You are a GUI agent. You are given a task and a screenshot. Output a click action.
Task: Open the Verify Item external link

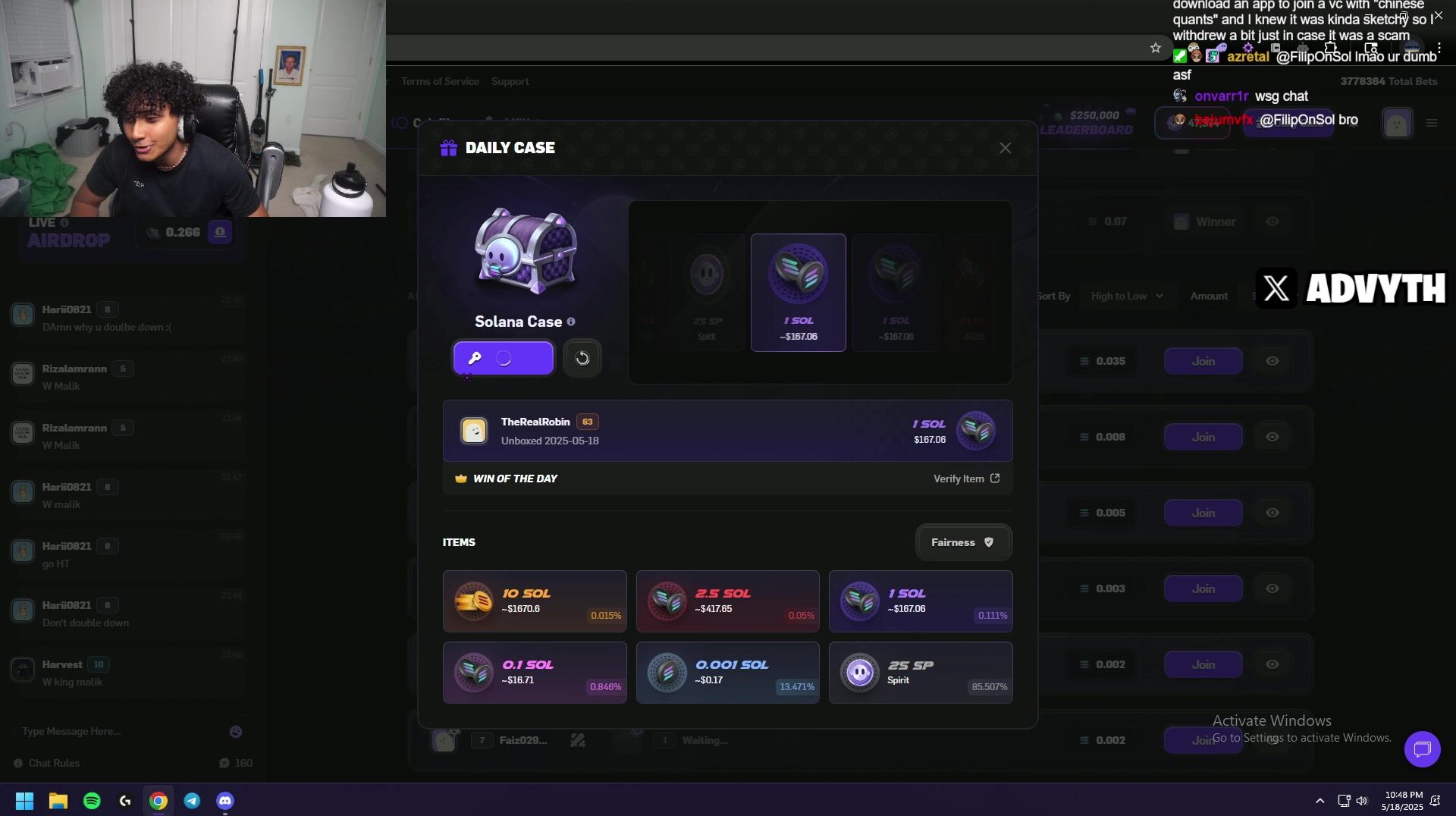click(x=967, y=479)
